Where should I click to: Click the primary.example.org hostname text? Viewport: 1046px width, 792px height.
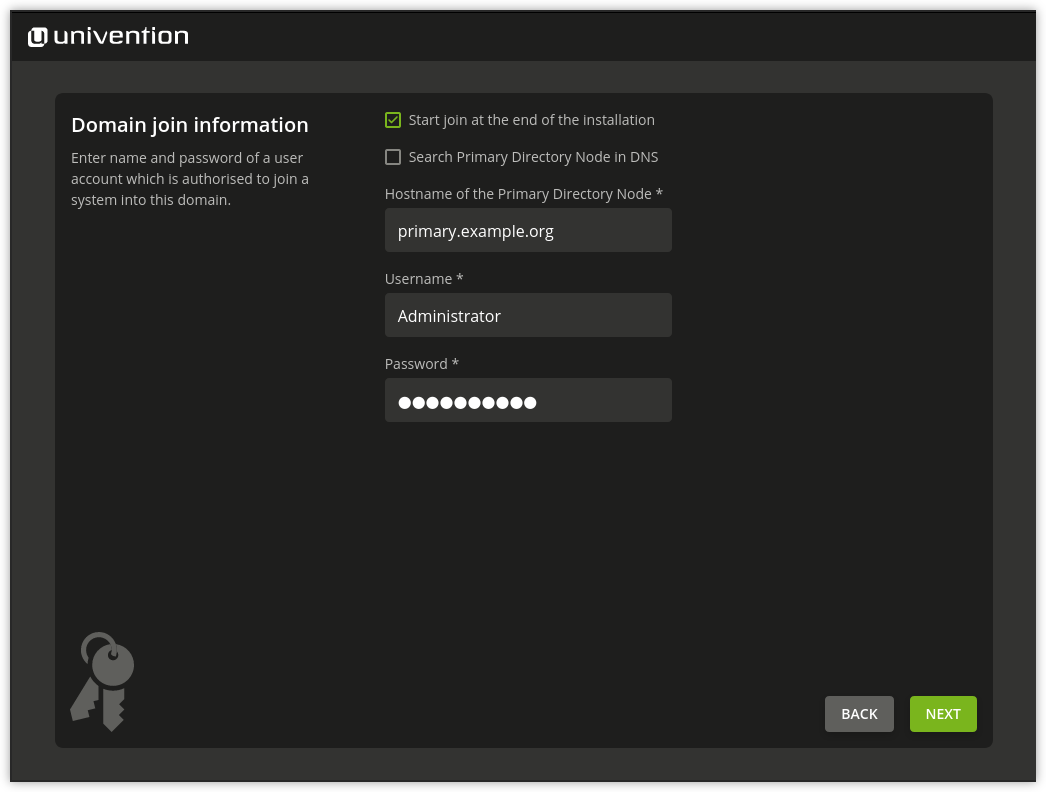click(475, 231)
